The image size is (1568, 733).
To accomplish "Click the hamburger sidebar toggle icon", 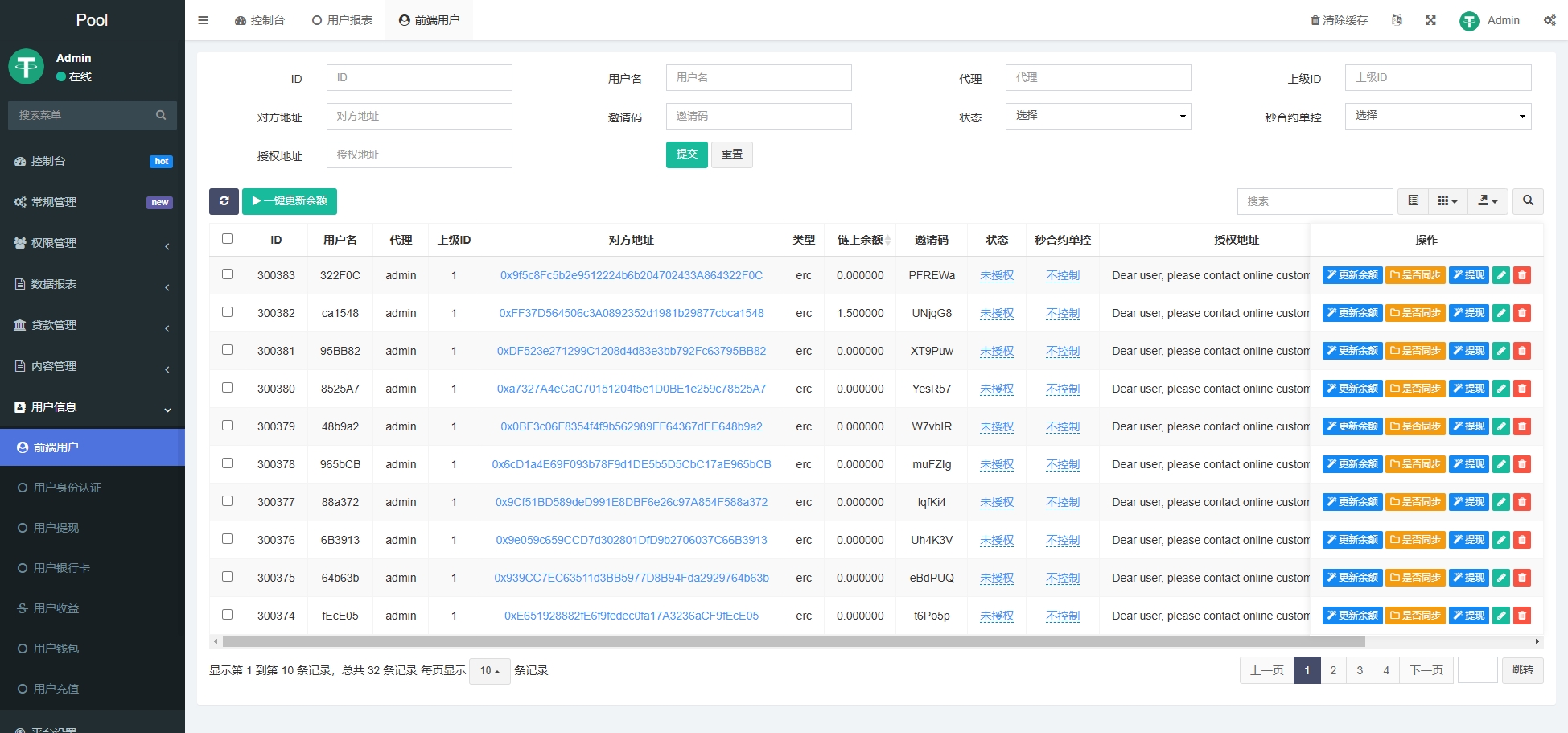I will point(203,20).
